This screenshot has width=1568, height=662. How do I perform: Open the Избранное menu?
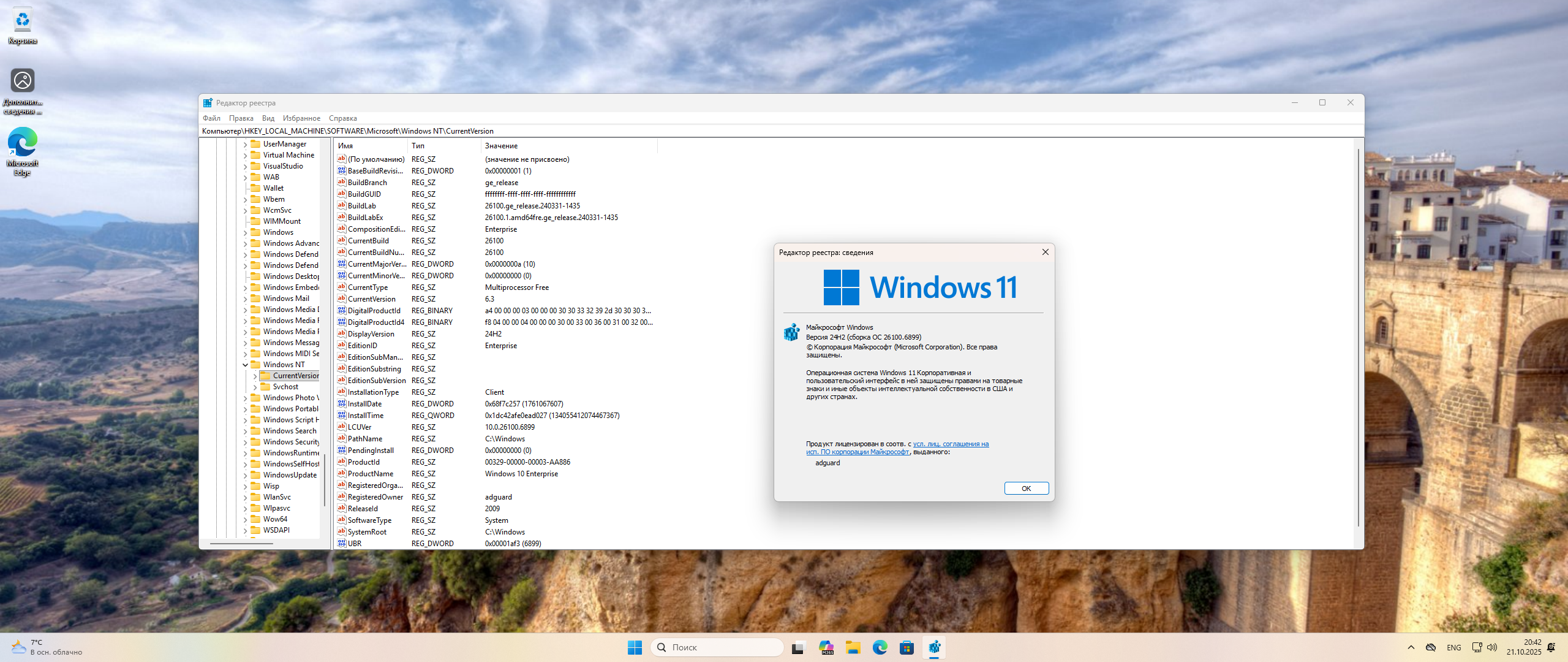point(301,118)
